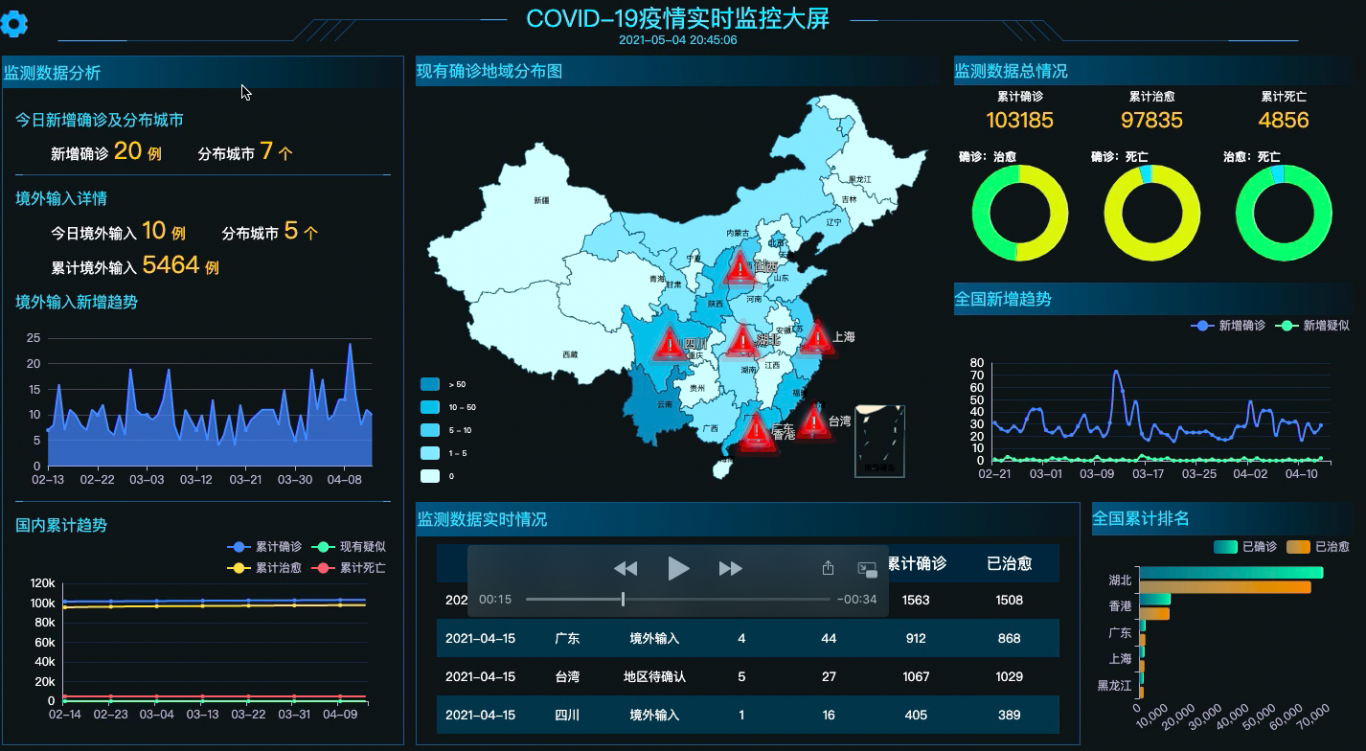Select the 四川 cell in table

[x=567, y=715]
